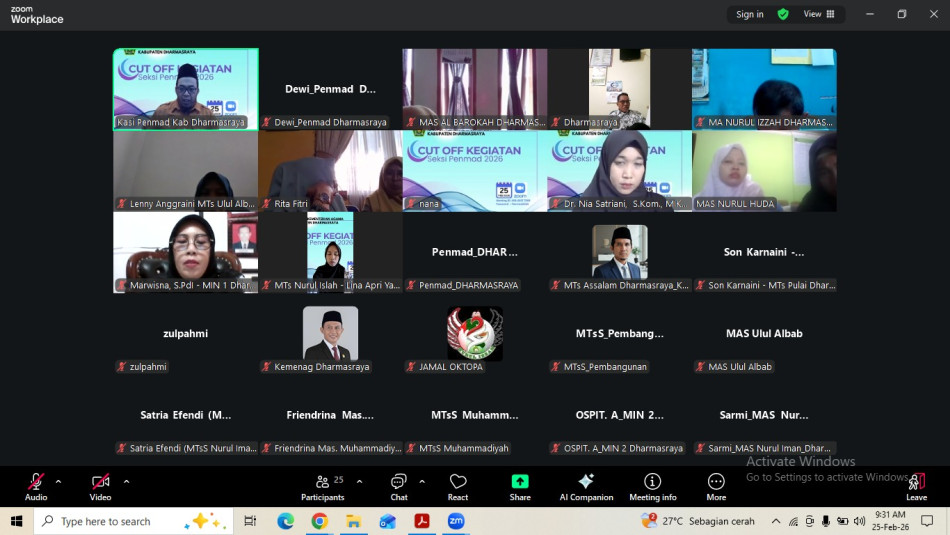Show Meeting info

pyautogui.click(x=653, y=487)
